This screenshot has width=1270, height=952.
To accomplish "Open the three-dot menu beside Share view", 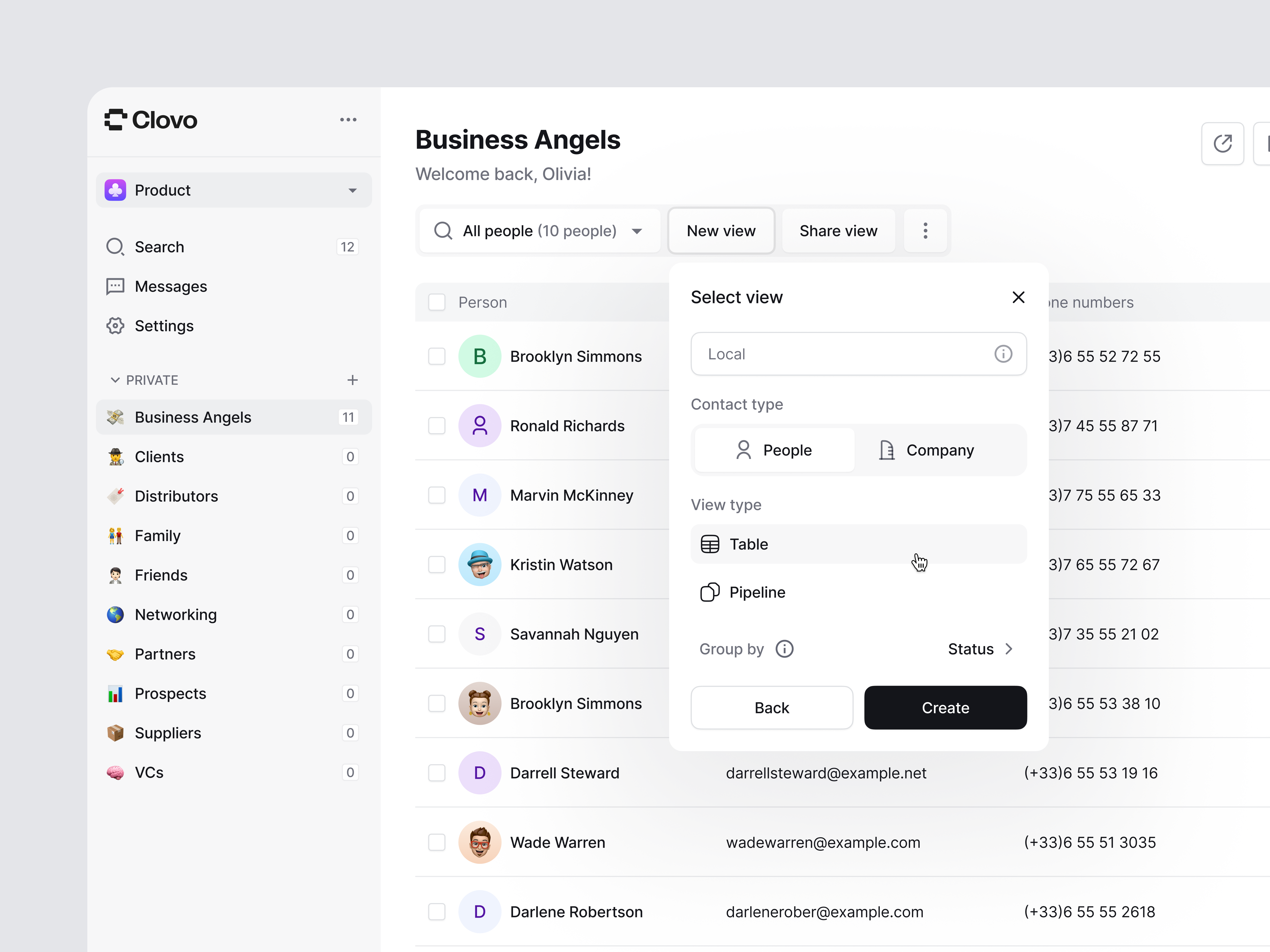I will click(925, 231).
